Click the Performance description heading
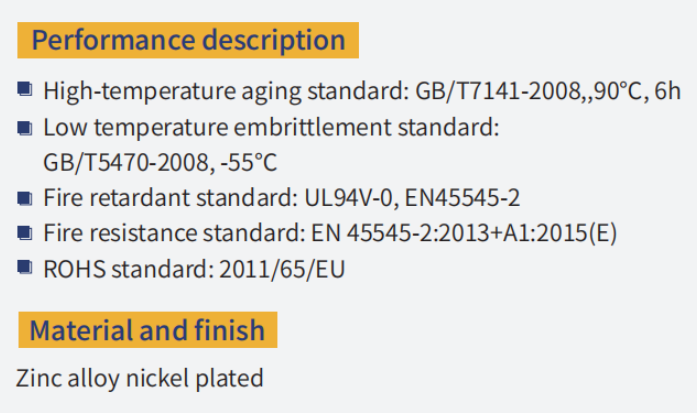Image resolution: width=697 pixels, height=413 pixels. pyautogui.click(x=188, y=40)
